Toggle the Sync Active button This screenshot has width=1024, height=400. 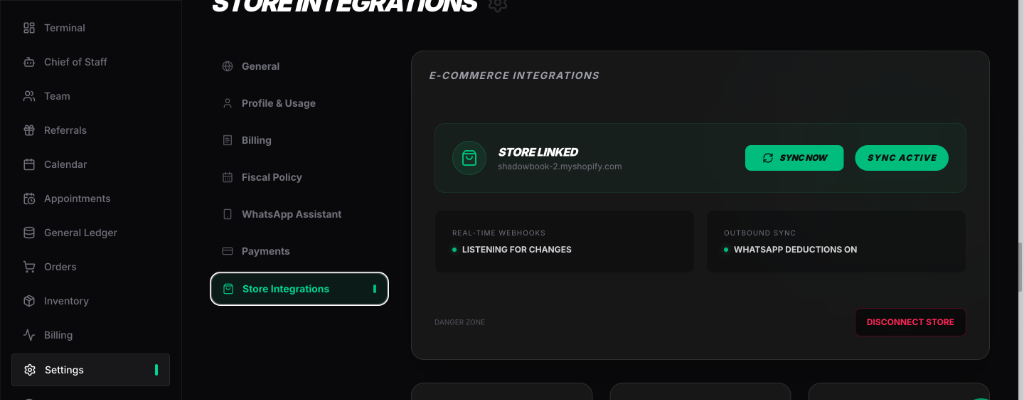pyautogui.click(x=901, y=158)
